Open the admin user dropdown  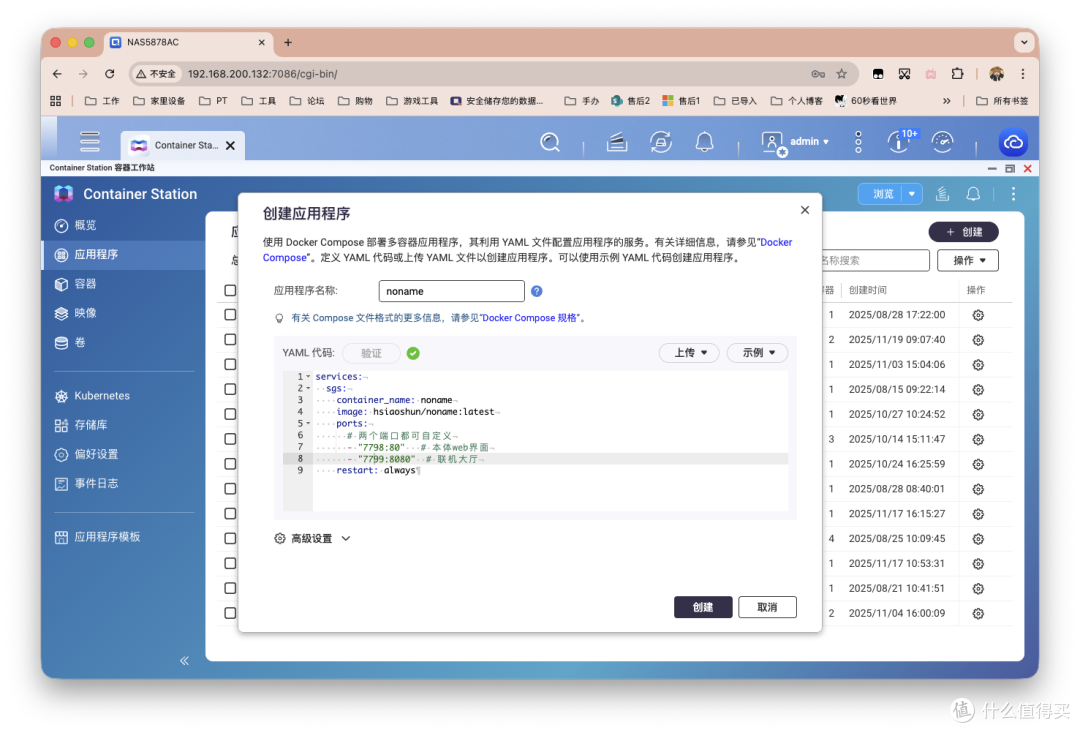tap(796, 142)
